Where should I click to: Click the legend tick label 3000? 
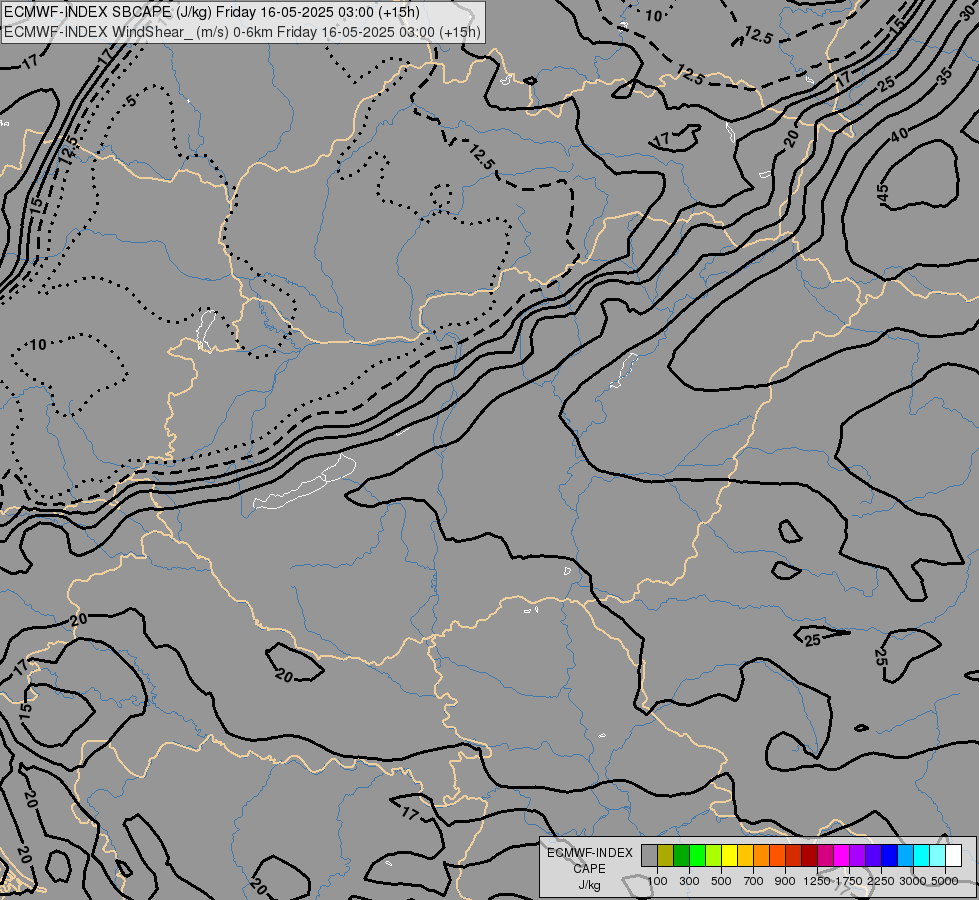[x=913, y=881]
